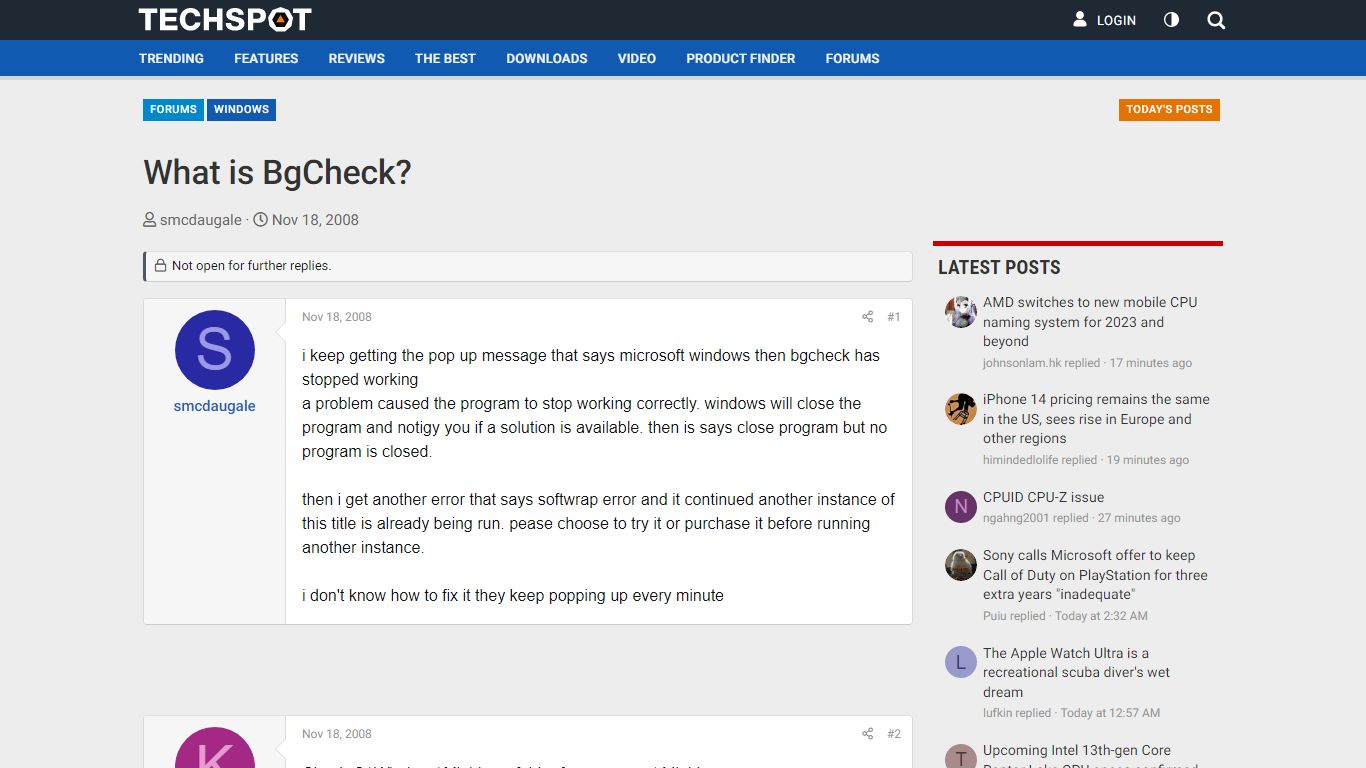Open smcdaugale's large S avatar
Image resolution: width=1366 pixels, height=768 pixels.
[215, 350]
